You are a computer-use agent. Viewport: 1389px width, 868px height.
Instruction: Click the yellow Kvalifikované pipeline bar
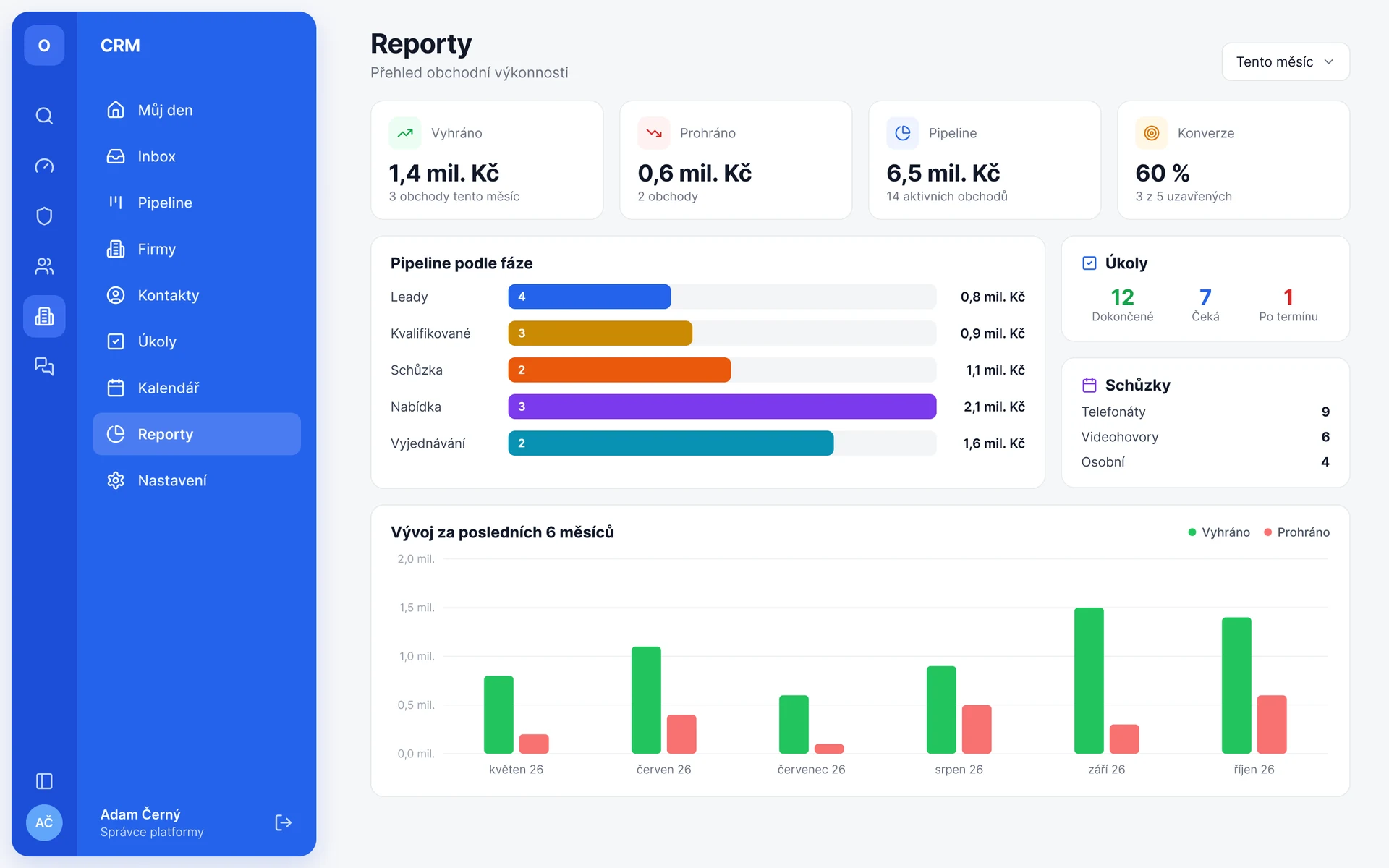pos(600,333)
